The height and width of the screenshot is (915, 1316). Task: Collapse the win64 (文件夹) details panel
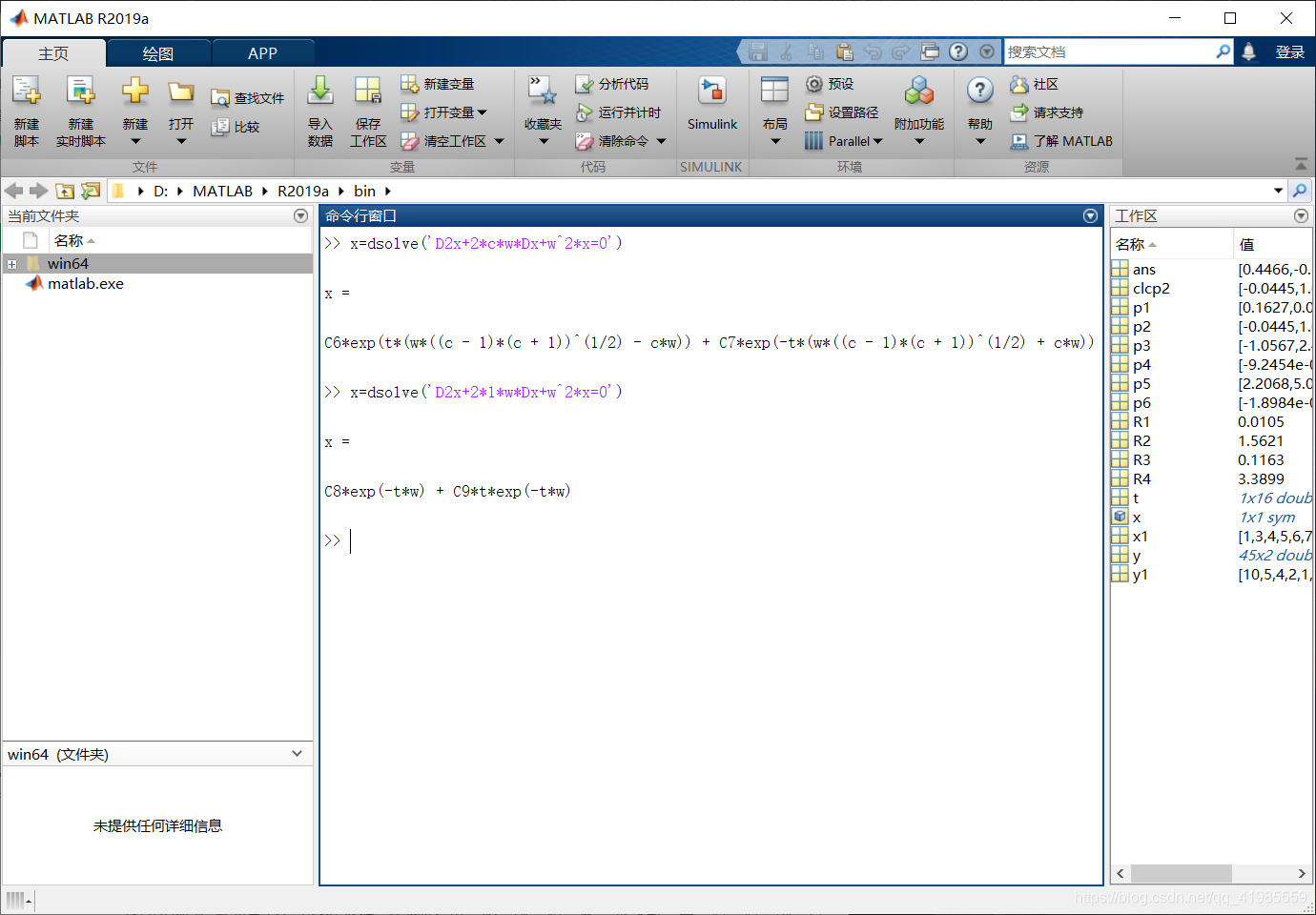coord(297,753)
